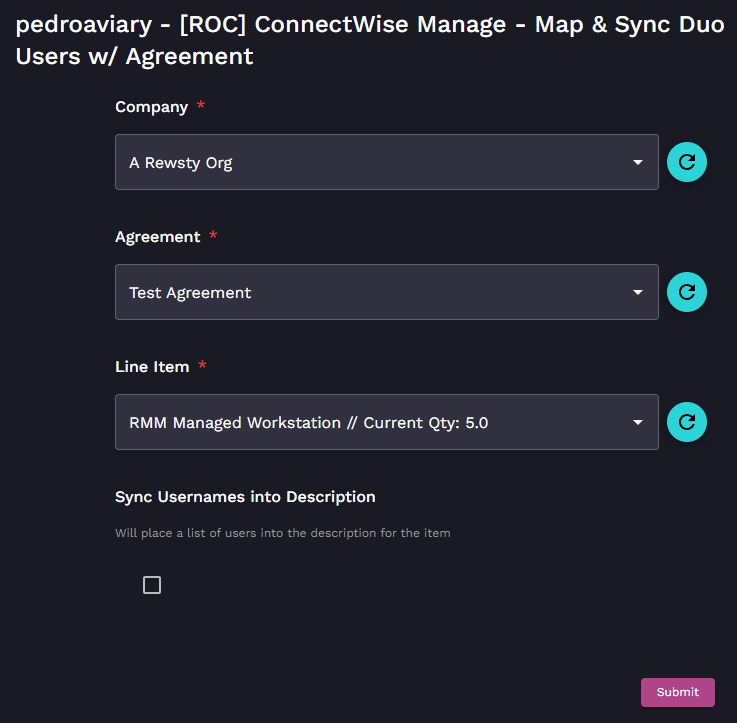
Task: Click the Agreement field label
Action: [158, 237]
